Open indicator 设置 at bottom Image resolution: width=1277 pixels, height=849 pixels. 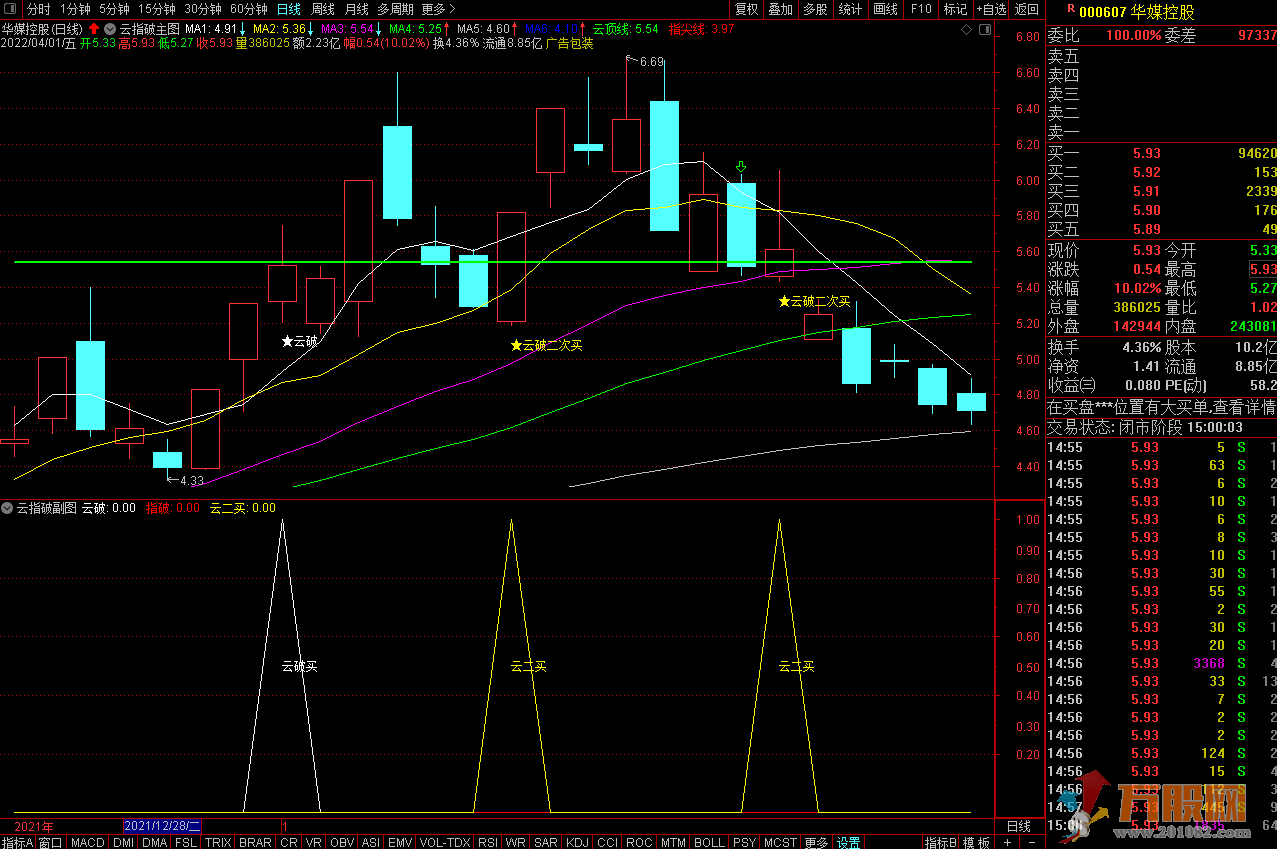coord(849,842)
